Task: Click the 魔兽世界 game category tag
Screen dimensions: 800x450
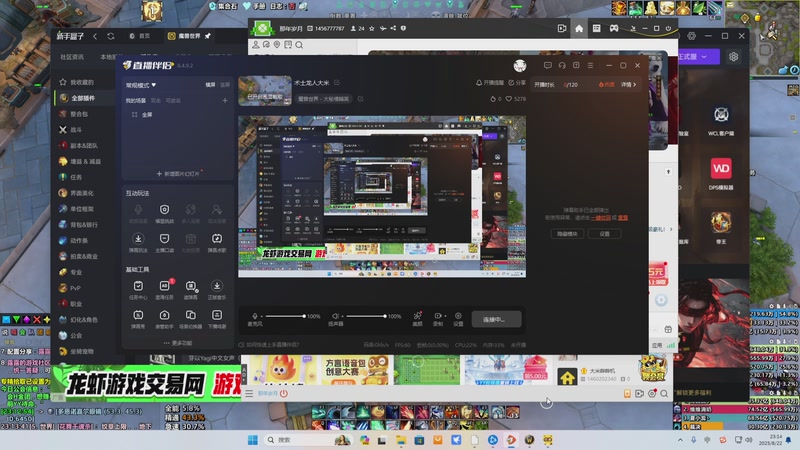Action: click(323, 99)
